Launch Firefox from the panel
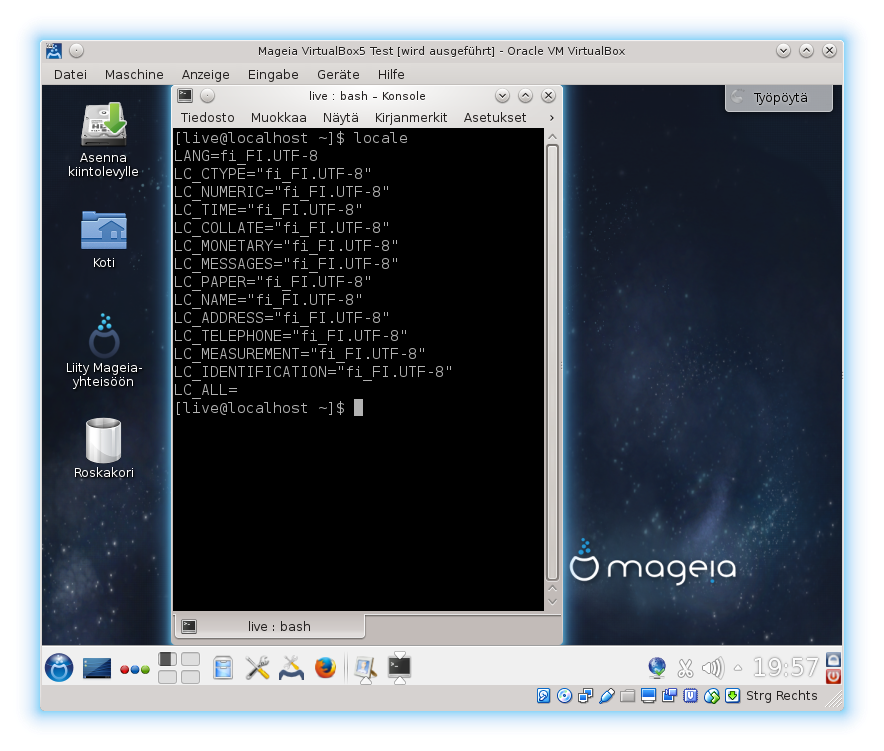 click(325, 668)
